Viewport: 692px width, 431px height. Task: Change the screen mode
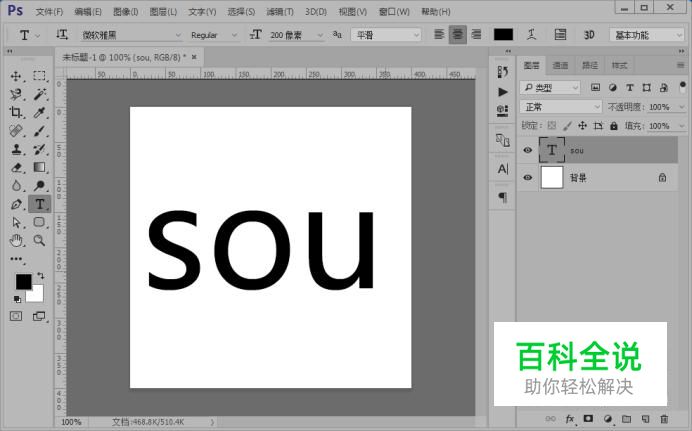point(39,316)
